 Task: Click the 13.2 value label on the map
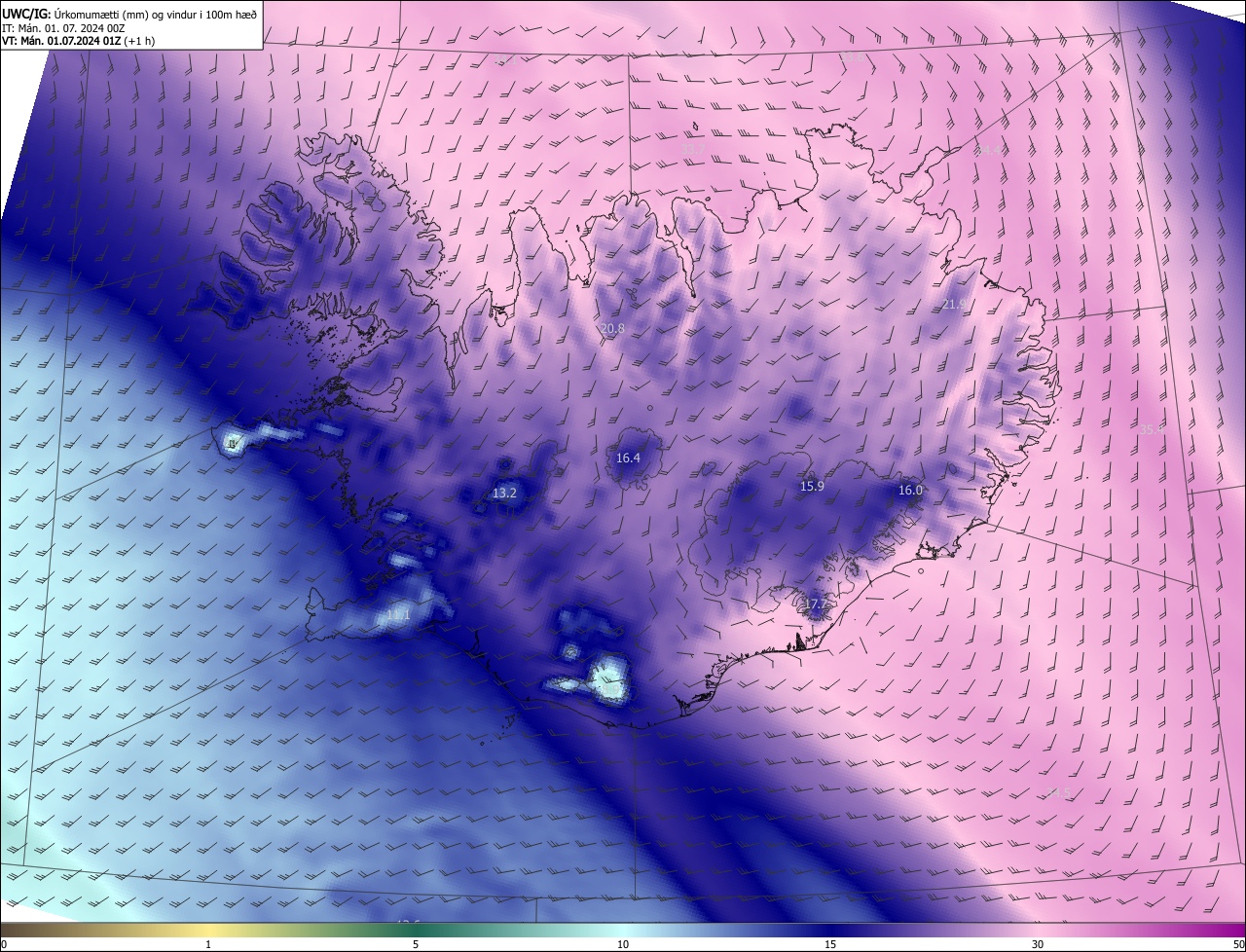[504, 494]
